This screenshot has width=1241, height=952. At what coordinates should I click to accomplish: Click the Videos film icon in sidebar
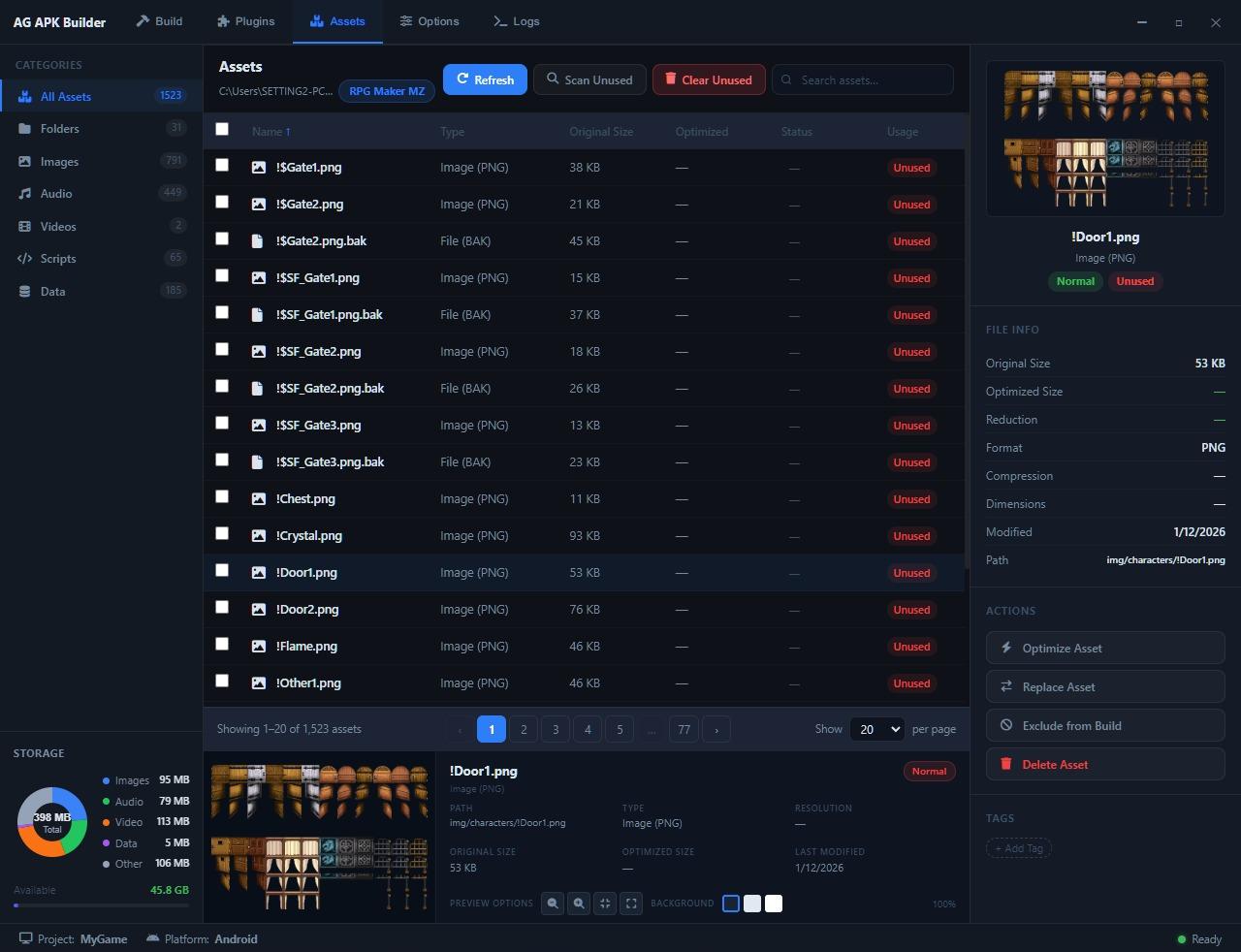click(x=24, y=226)
